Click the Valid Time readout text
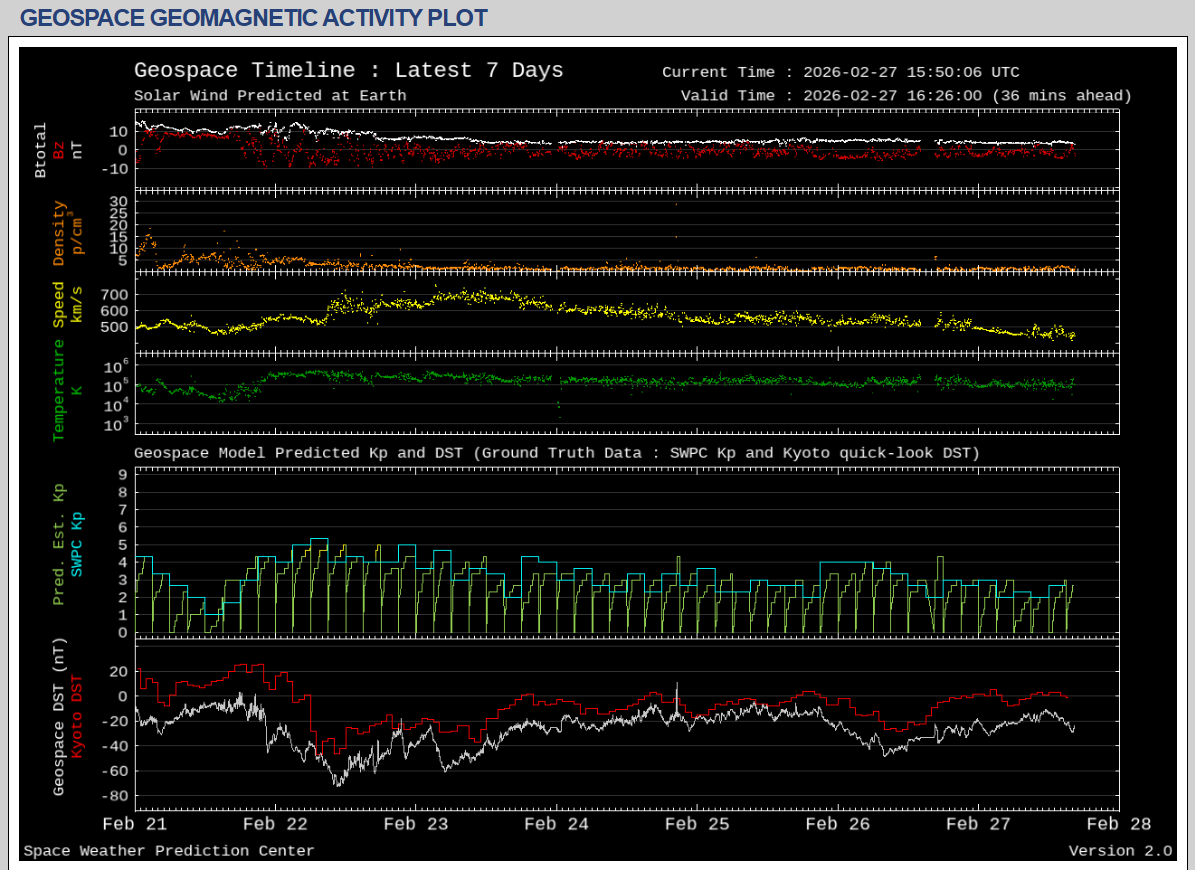 click(x=906, y=96)
